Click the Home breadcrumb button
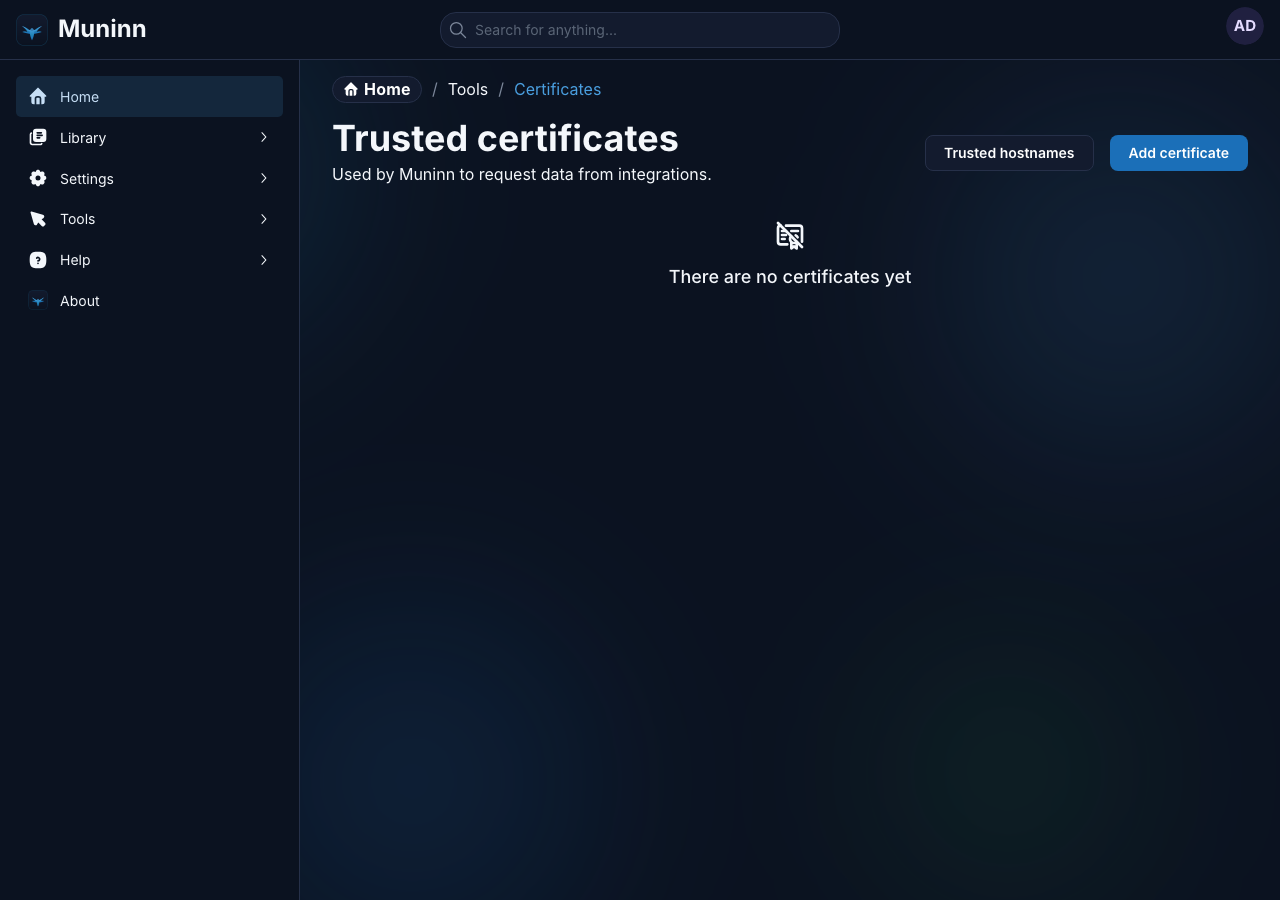The width and height of the screenshot is (1280, 900). (x=377, y=89)
